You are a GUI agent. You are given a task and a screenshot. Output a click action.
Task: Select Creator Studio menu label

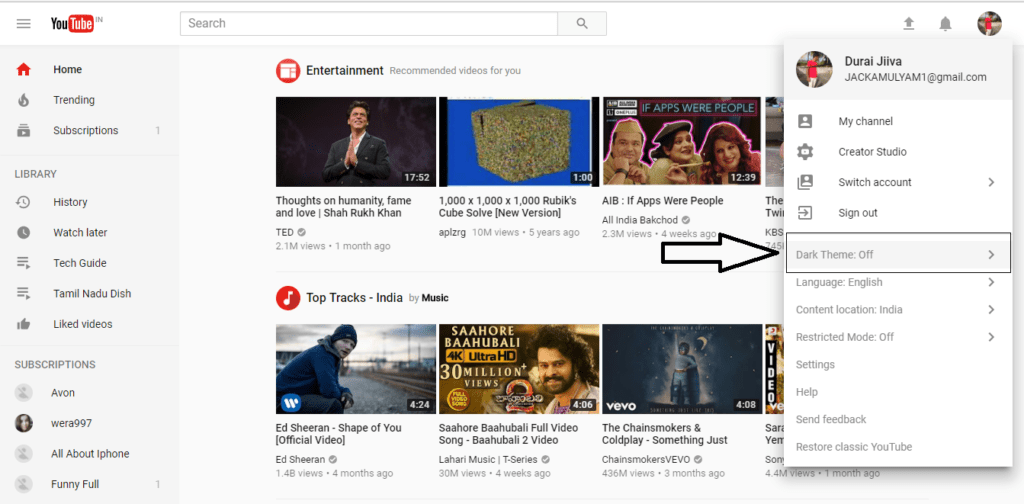coord(872,151)
